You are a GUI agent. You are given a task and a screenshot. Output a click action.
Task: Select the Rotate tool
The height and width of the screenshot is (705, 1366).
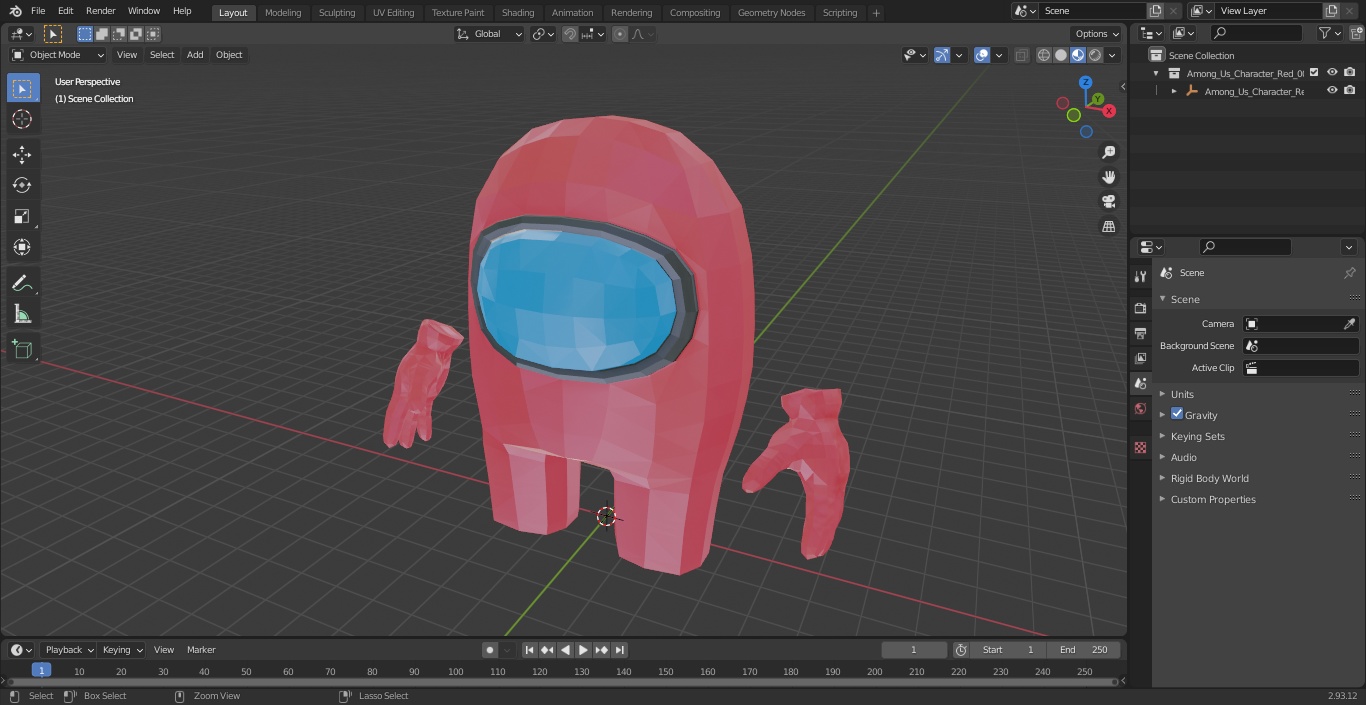[22, 185]
